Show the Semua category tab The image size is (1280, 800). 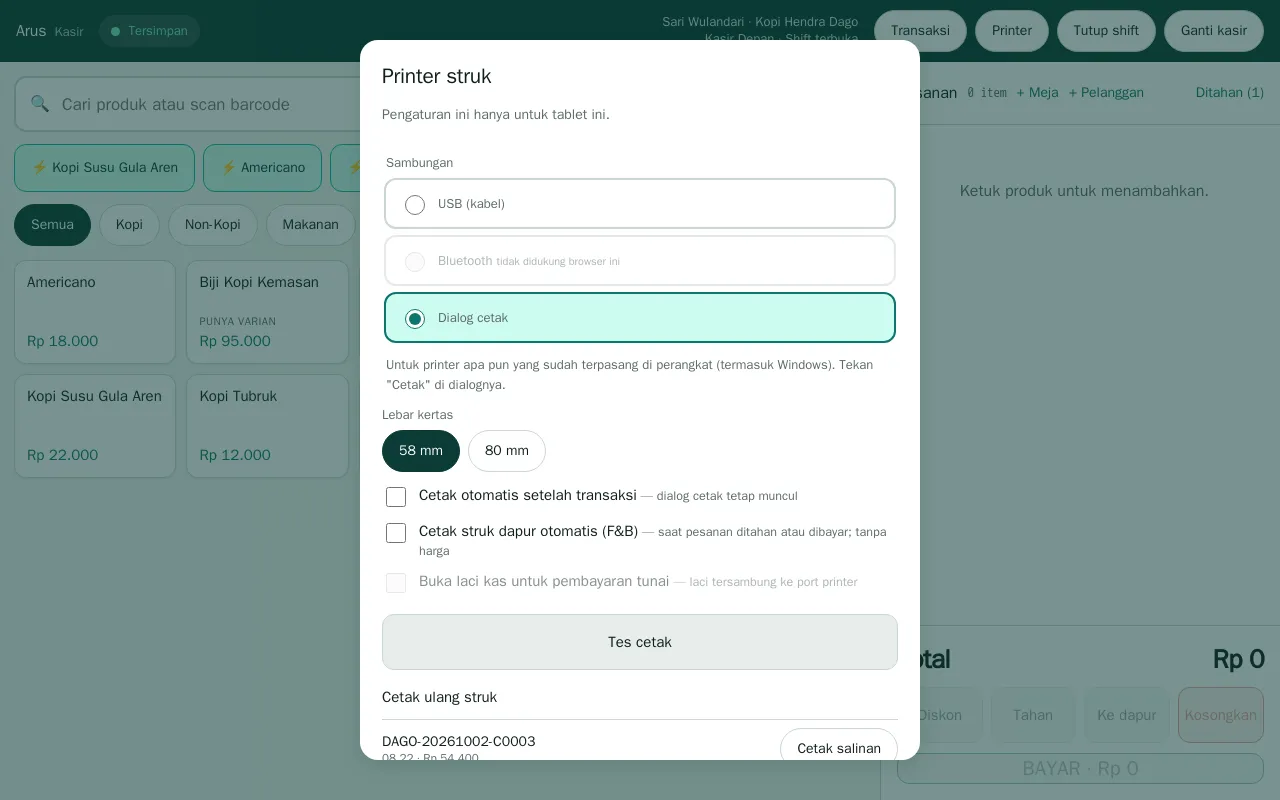coord(52,225)
